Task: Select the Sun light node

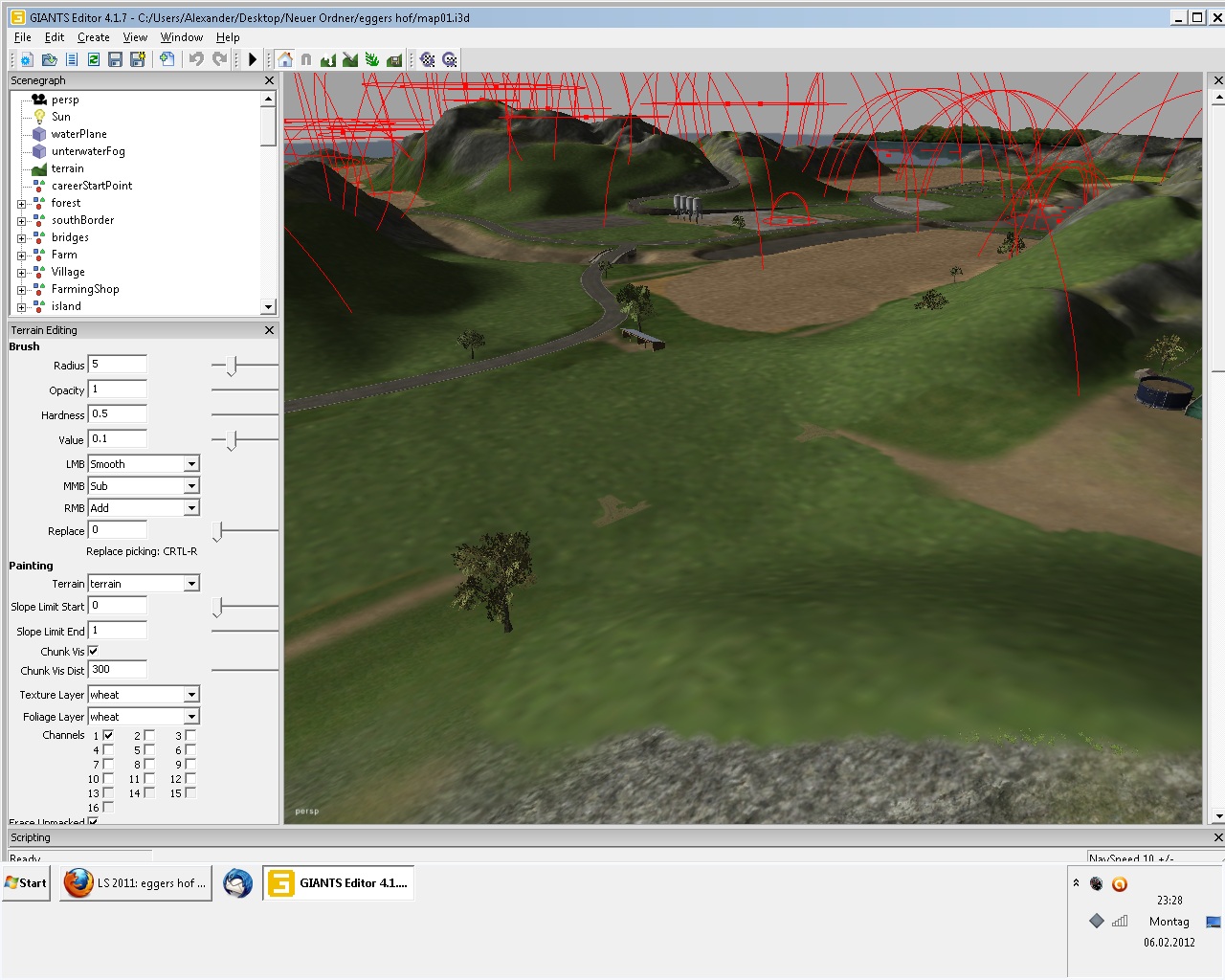Action: (60, 117)
